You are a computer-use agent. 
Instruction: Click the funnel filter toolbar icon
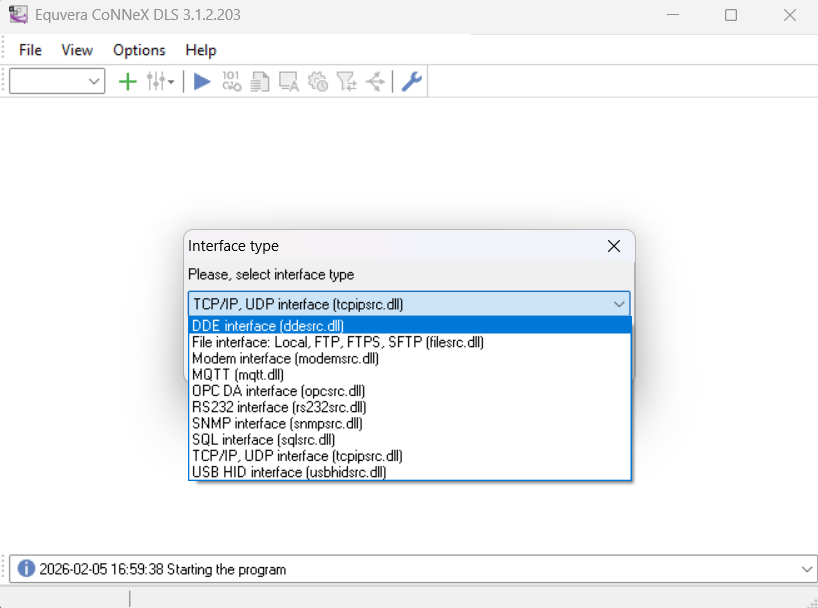[x=347, y=82]
